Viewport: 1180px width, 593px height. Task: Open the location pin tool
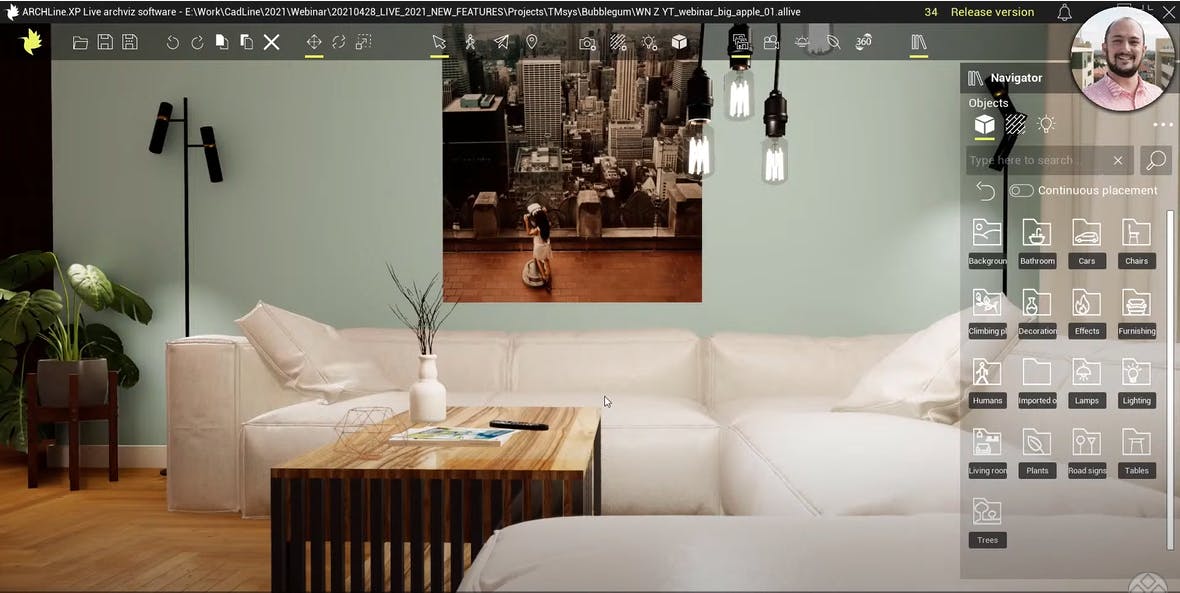tap(531, 42)
